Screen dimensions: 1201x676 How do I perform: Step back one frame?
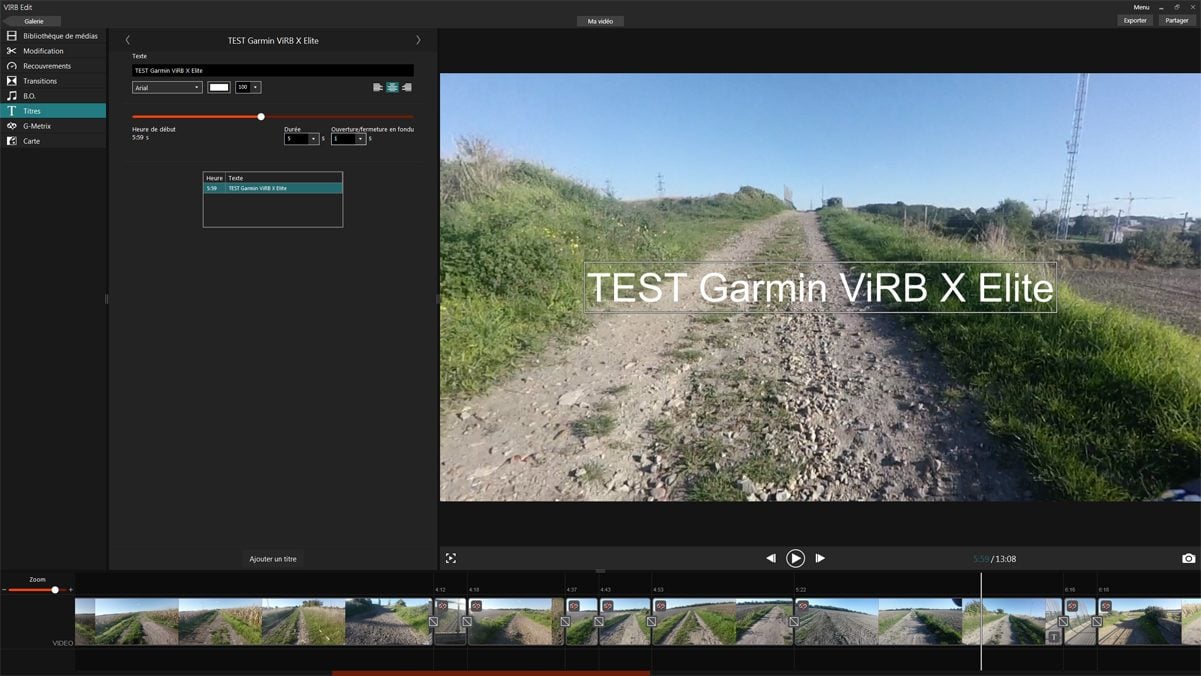tap(771, 558)
